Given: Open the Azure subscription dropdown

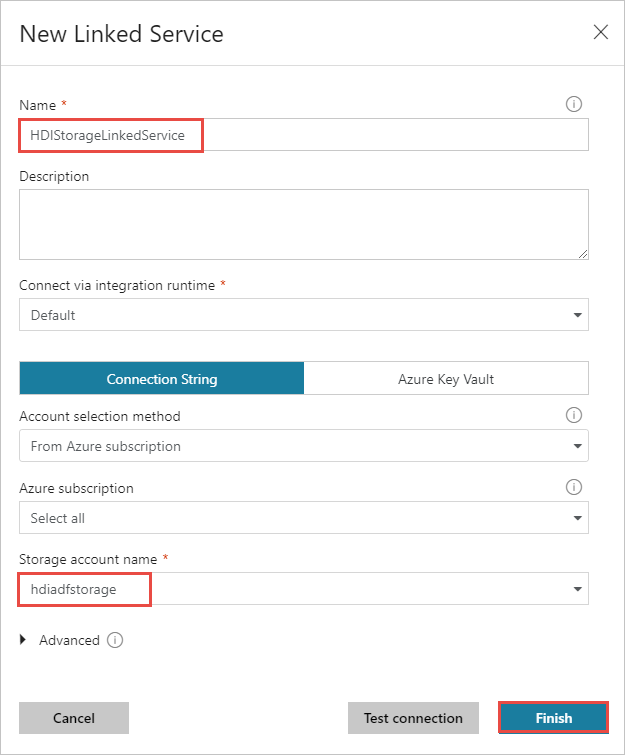Looking at the screenshot, I should (303, 518).
